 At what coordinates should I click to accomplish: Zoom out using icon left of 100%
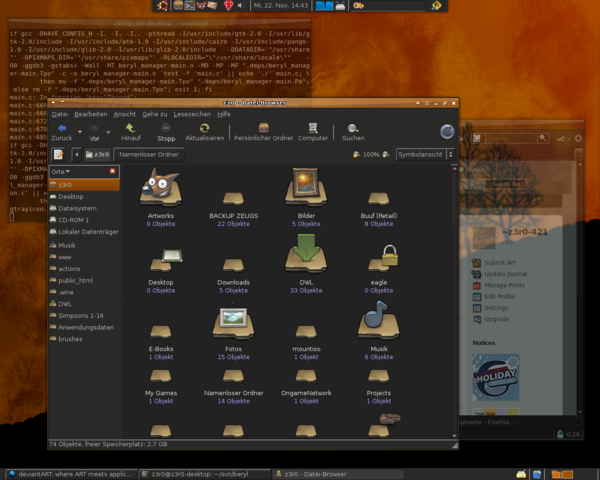click(x=356, y=154)
